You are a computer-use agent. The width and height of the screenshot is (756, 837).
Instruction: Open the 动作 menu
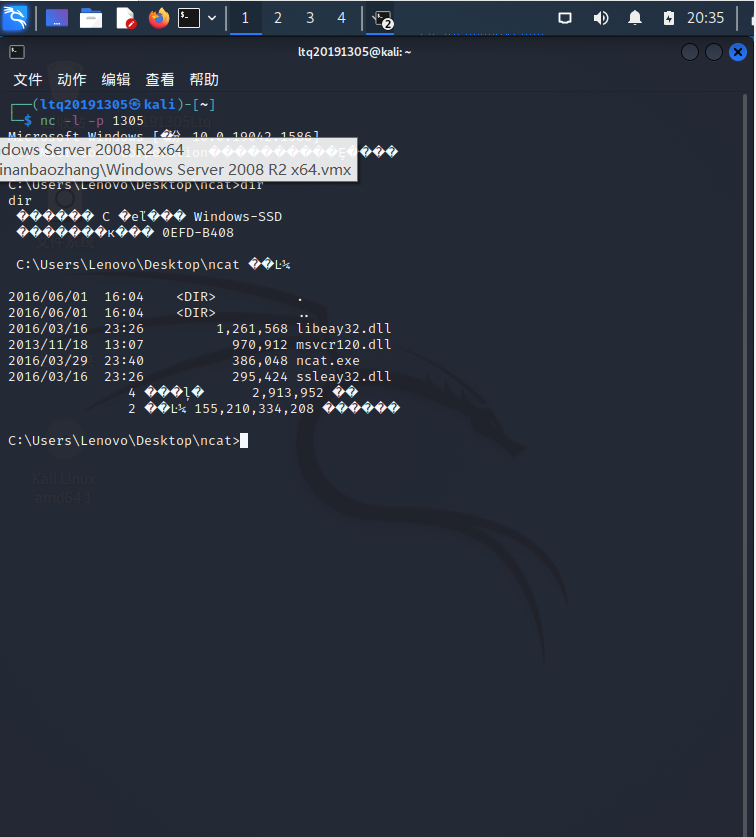pyautogui.click(x=72, y=80)
